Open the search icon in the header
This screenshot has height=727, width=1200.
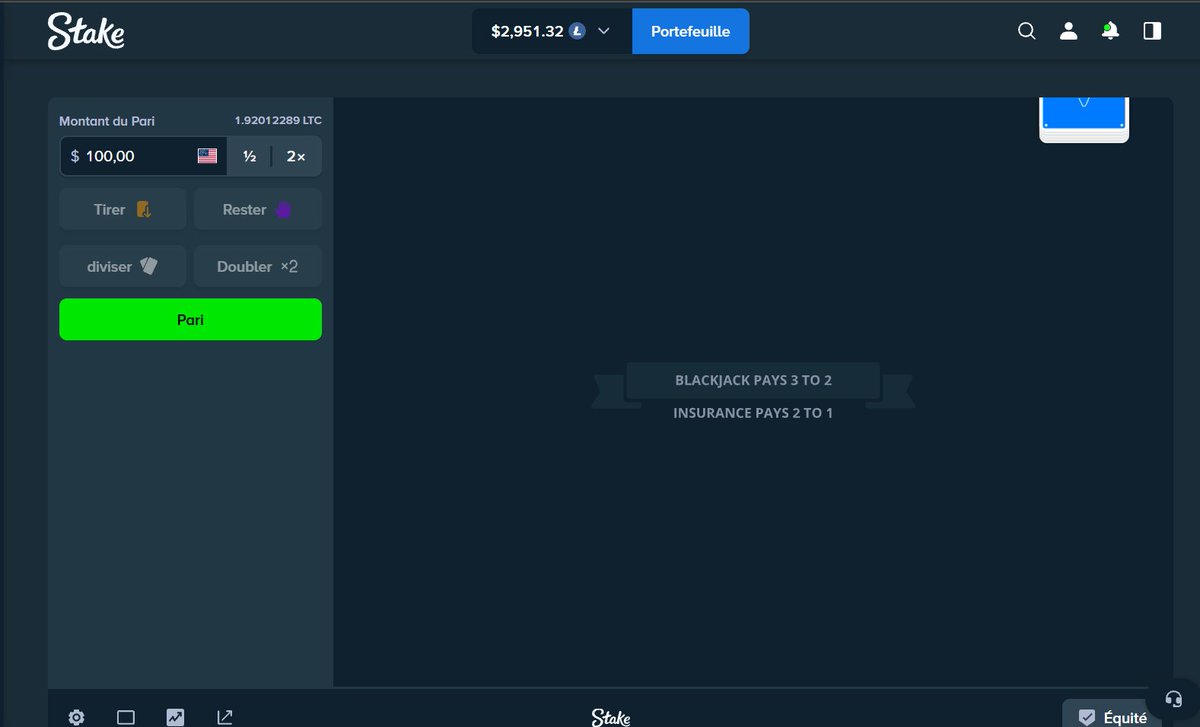(1026, 31)
